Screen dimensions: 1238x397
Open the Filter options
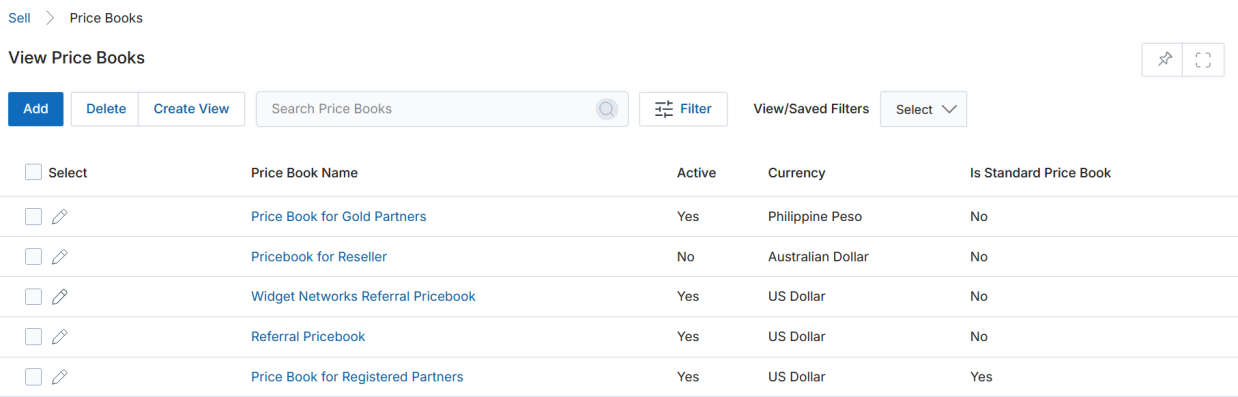click(683, 109)
